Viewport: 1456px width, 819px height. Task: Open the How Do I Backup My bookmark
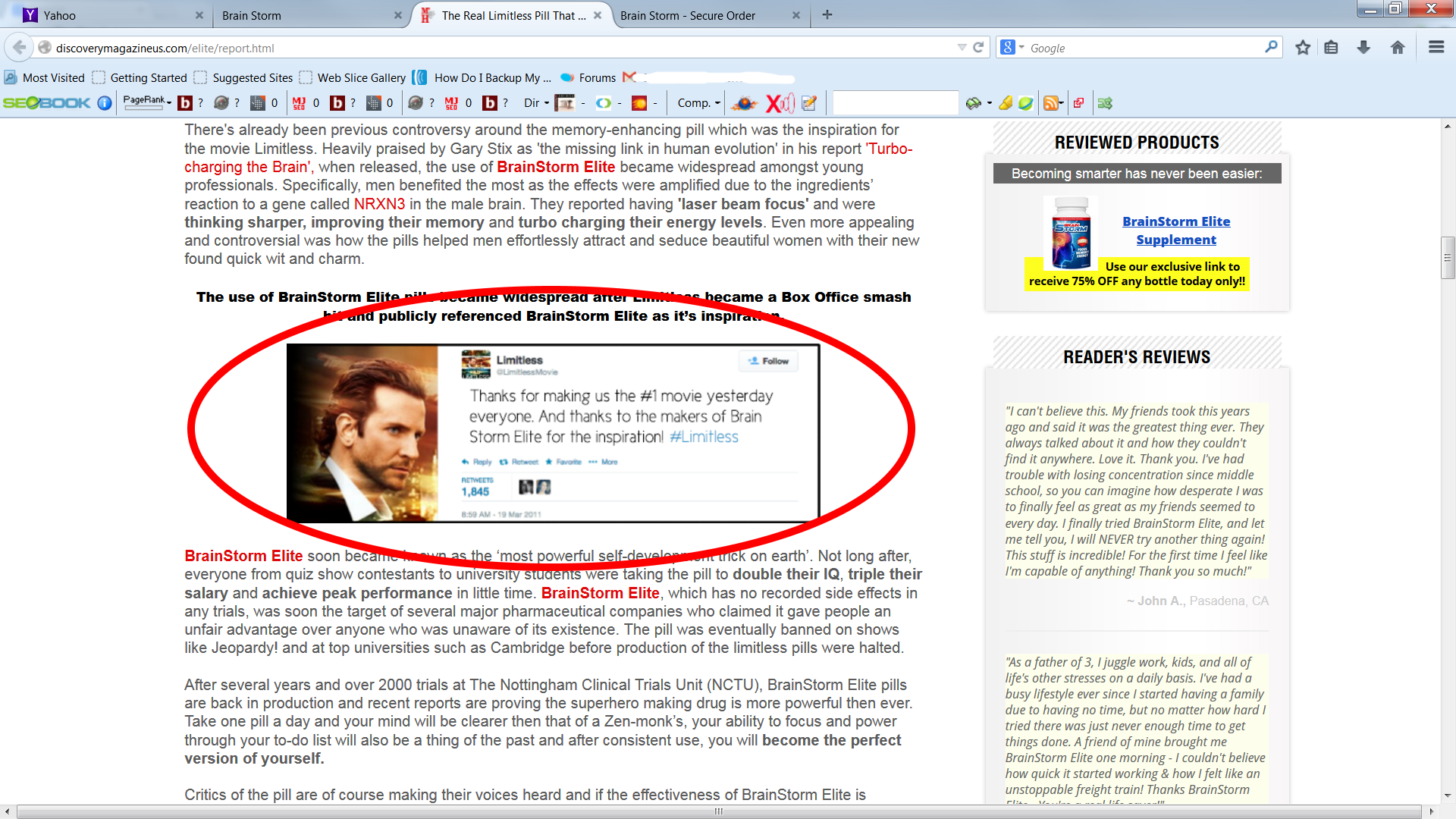pos(482,77)
